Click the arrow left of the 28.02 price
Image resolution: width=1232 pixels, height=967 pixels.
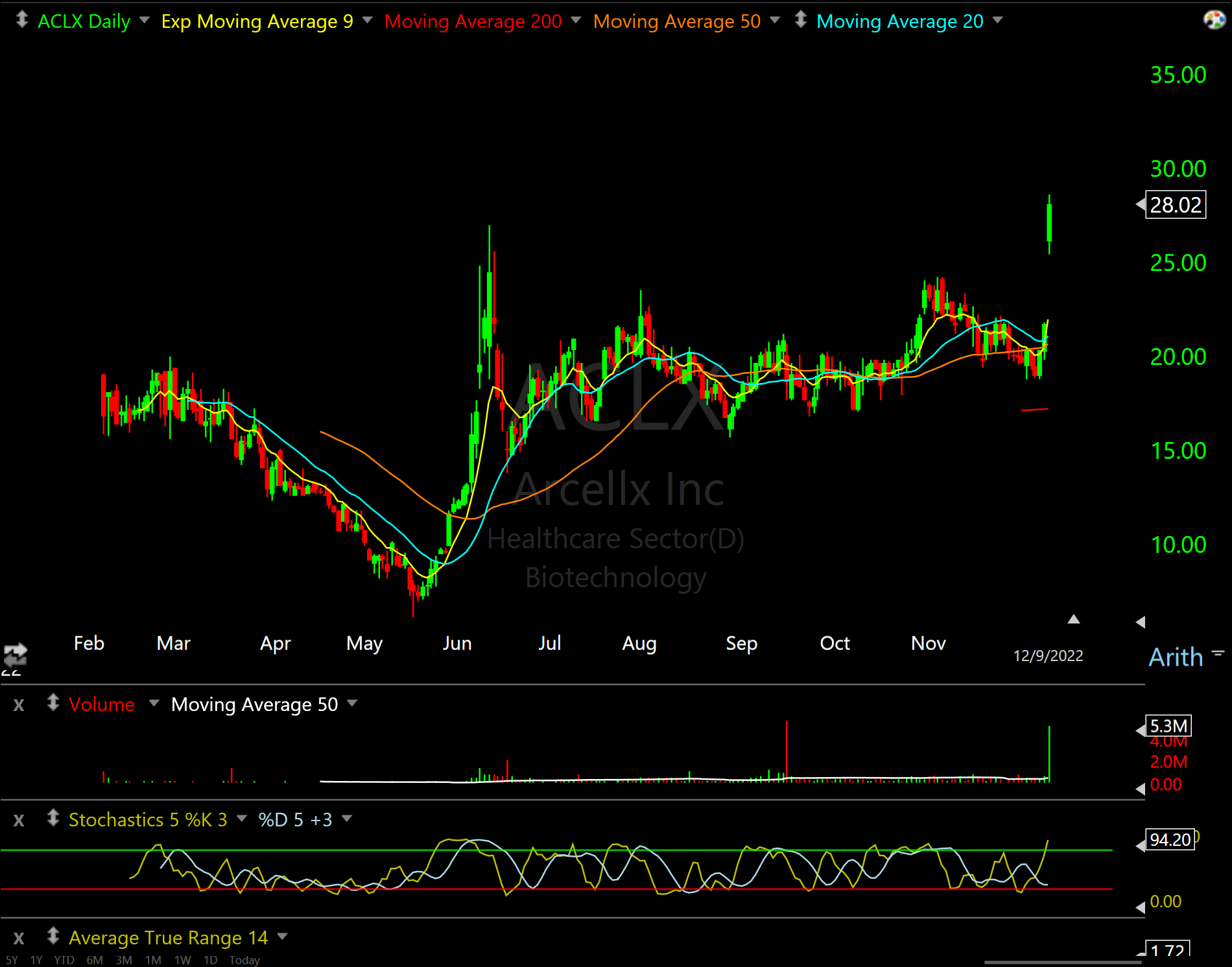click(1140, 204)
